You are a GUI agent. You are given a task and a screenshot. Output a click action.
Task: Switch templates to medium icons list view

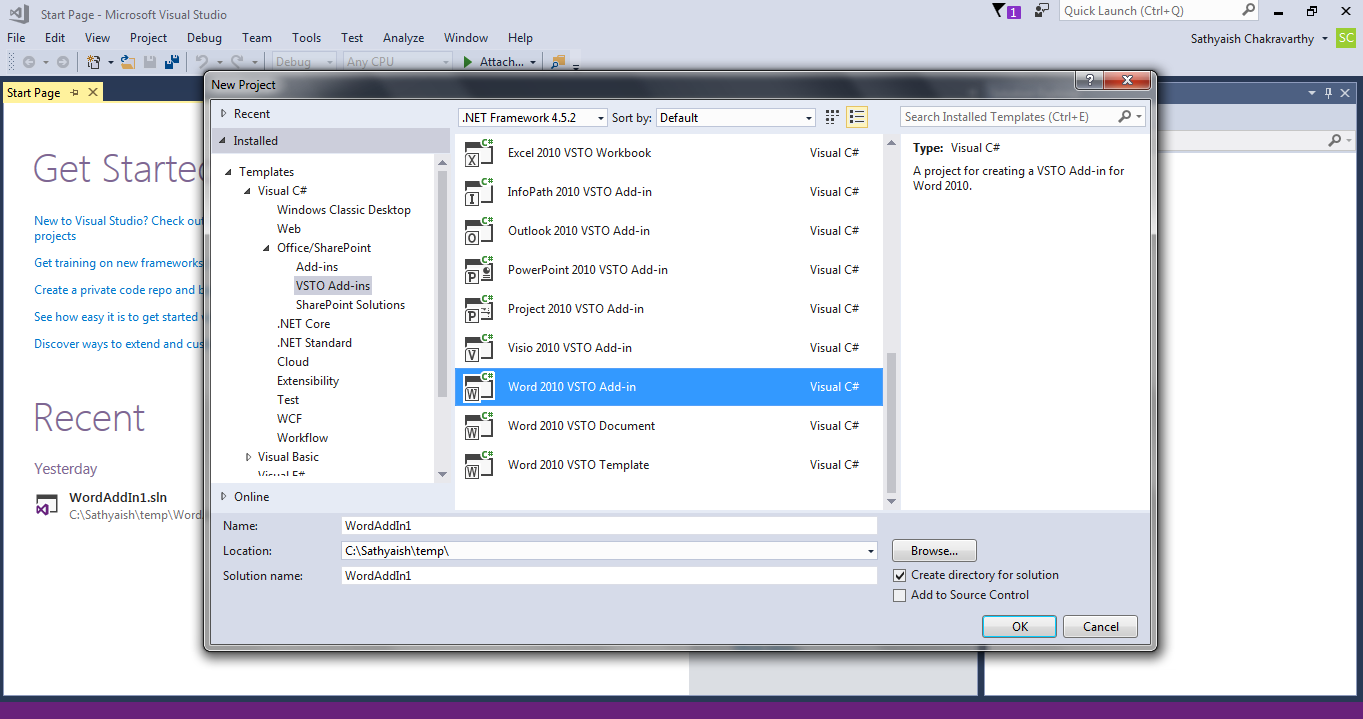857,117
